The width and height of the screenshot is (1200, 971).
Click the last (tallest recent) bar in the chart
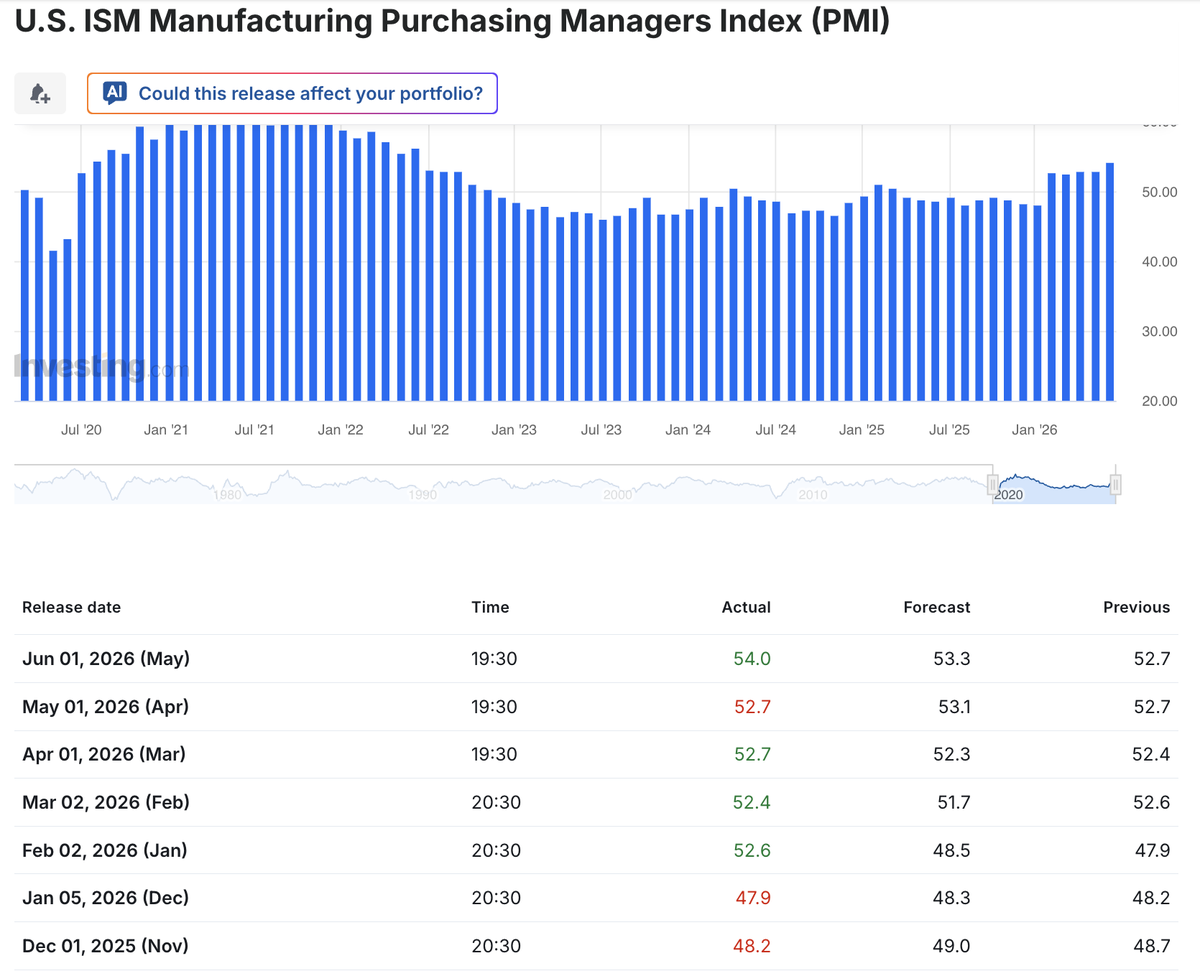(1110, 281)
